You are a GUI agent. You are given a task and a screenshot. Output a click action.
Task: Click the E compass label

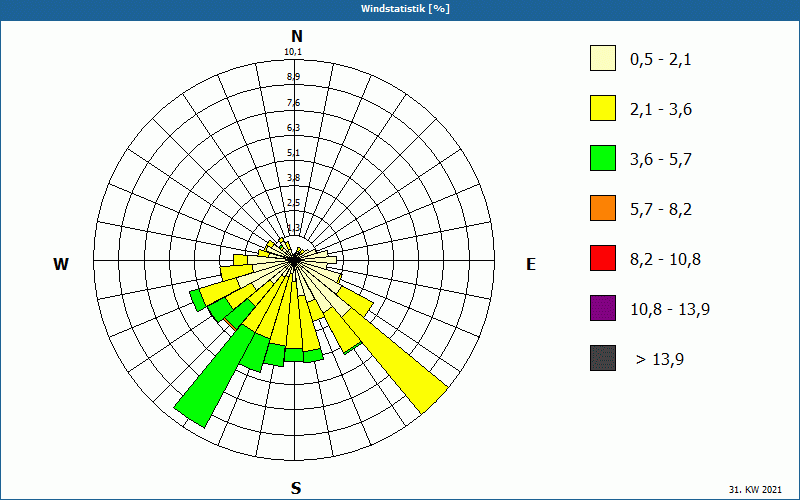pos(531,264)
